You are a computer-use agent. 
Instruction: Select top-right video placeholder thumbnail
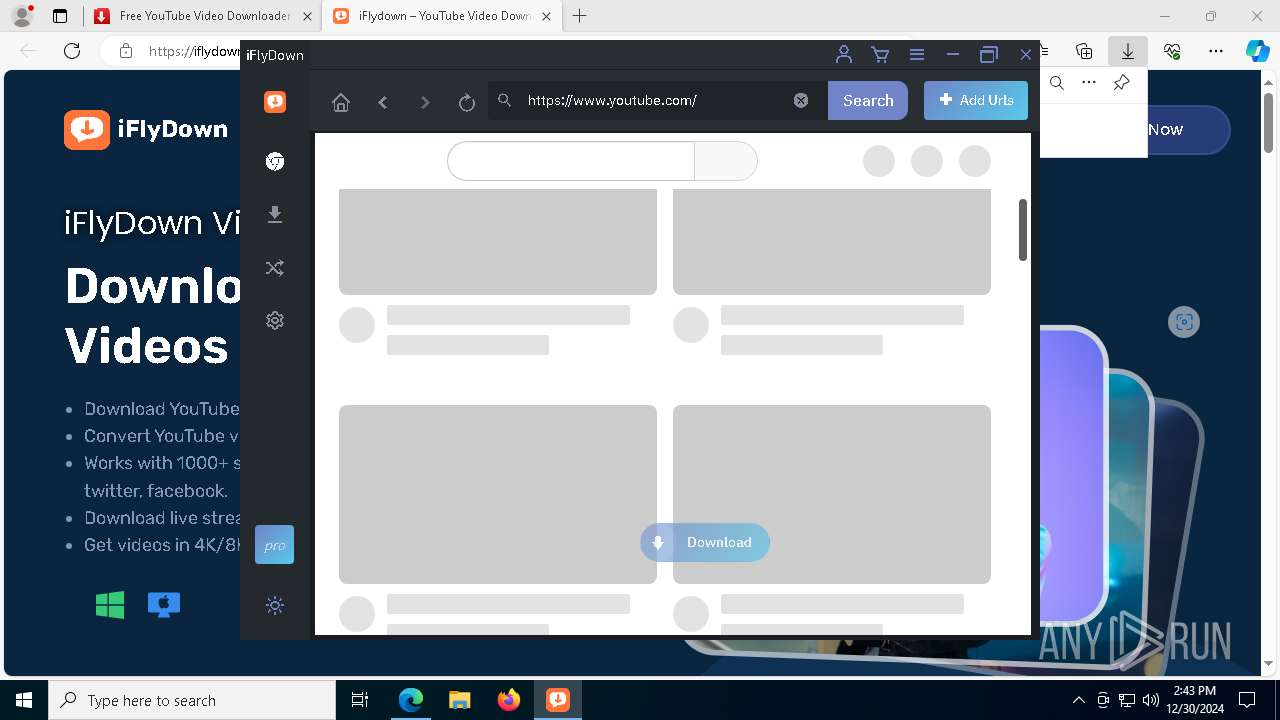[x=832, y=241]
